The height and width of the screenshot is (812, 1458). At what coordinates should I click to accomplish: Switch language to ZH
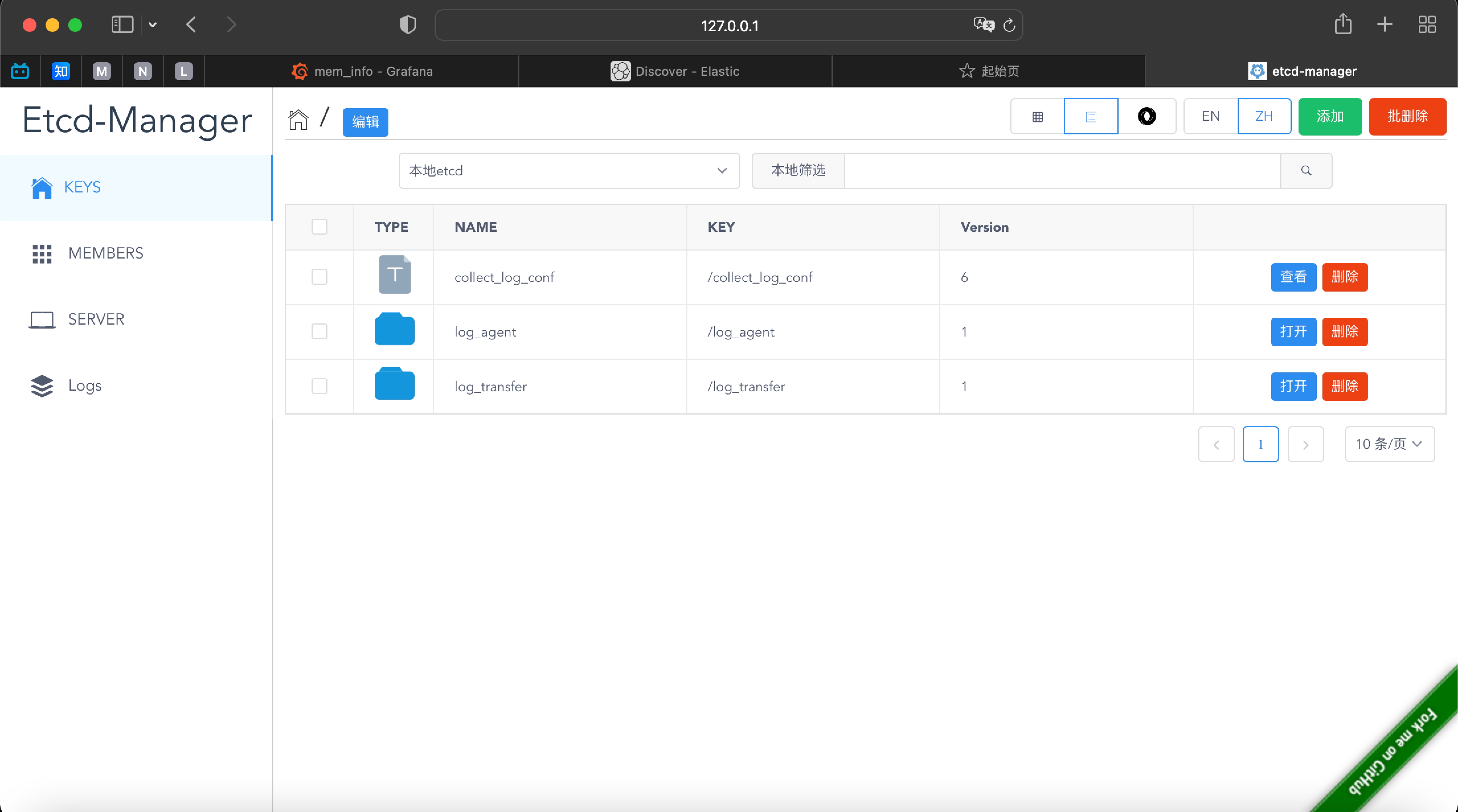pos(1264,116)
